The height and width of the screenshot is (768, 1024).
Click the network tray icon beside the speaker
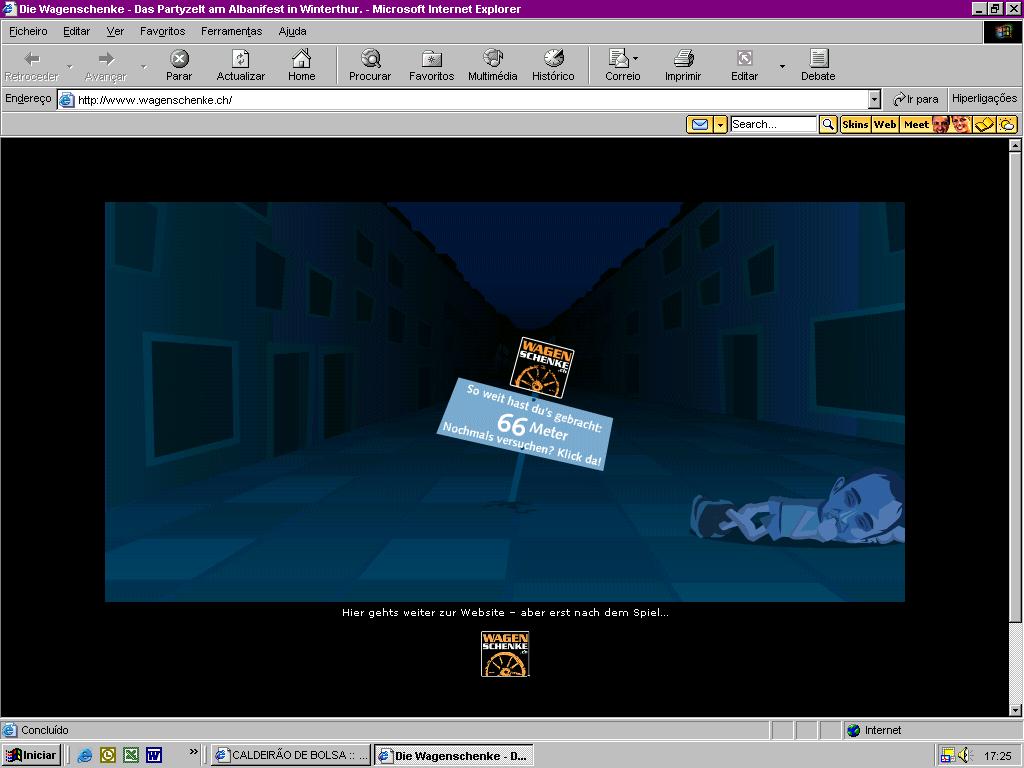click(948, 756)
